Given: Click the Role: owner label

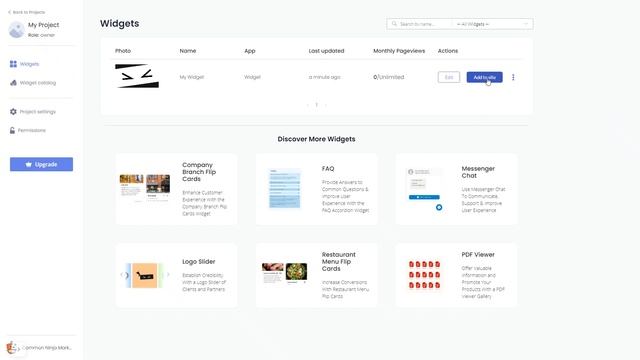Looking at the screenshot, I should [41, 35].
